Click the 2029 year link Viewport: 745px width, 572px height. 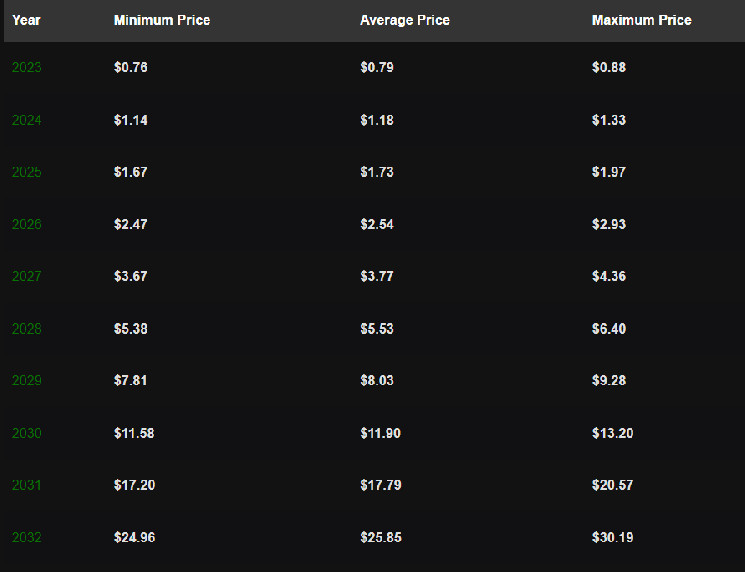click(x=26, y=381)
